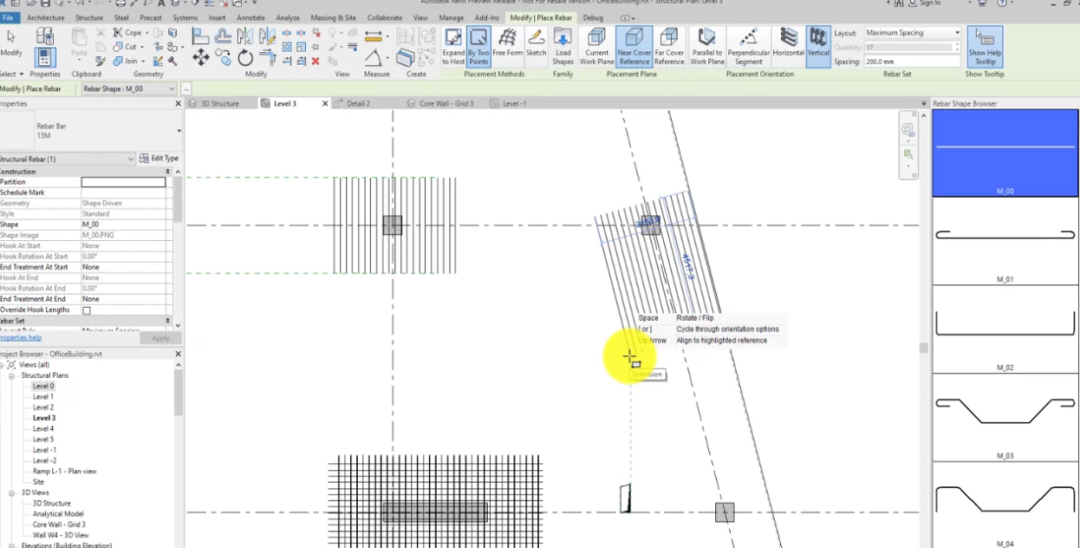The height and width of the screenshot is (548, 1080).
Task: Set placement plane to Current Work Plane
Action: [596, 47]
